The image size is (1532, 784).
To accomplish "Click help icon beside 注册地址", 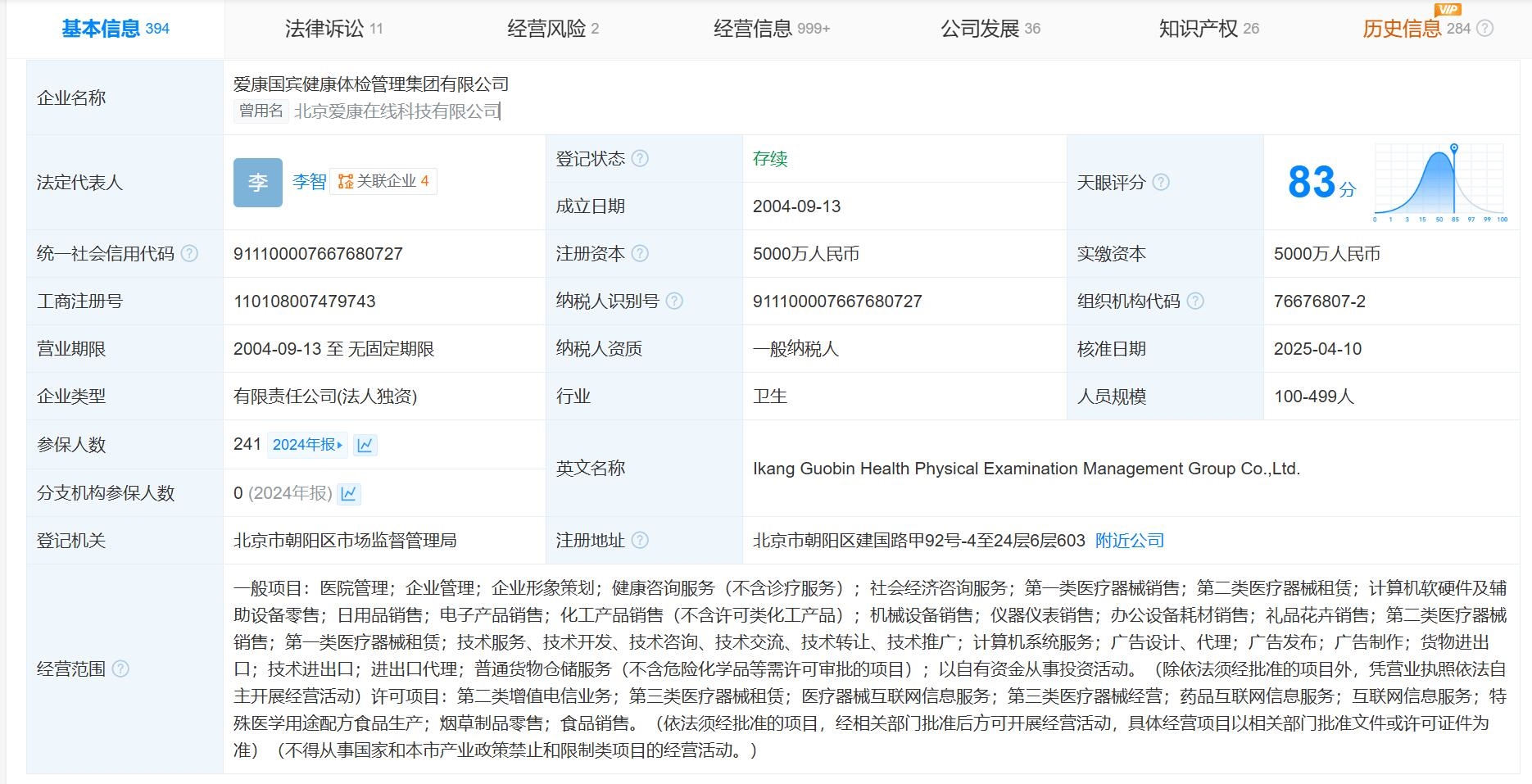I will (640, 541).
